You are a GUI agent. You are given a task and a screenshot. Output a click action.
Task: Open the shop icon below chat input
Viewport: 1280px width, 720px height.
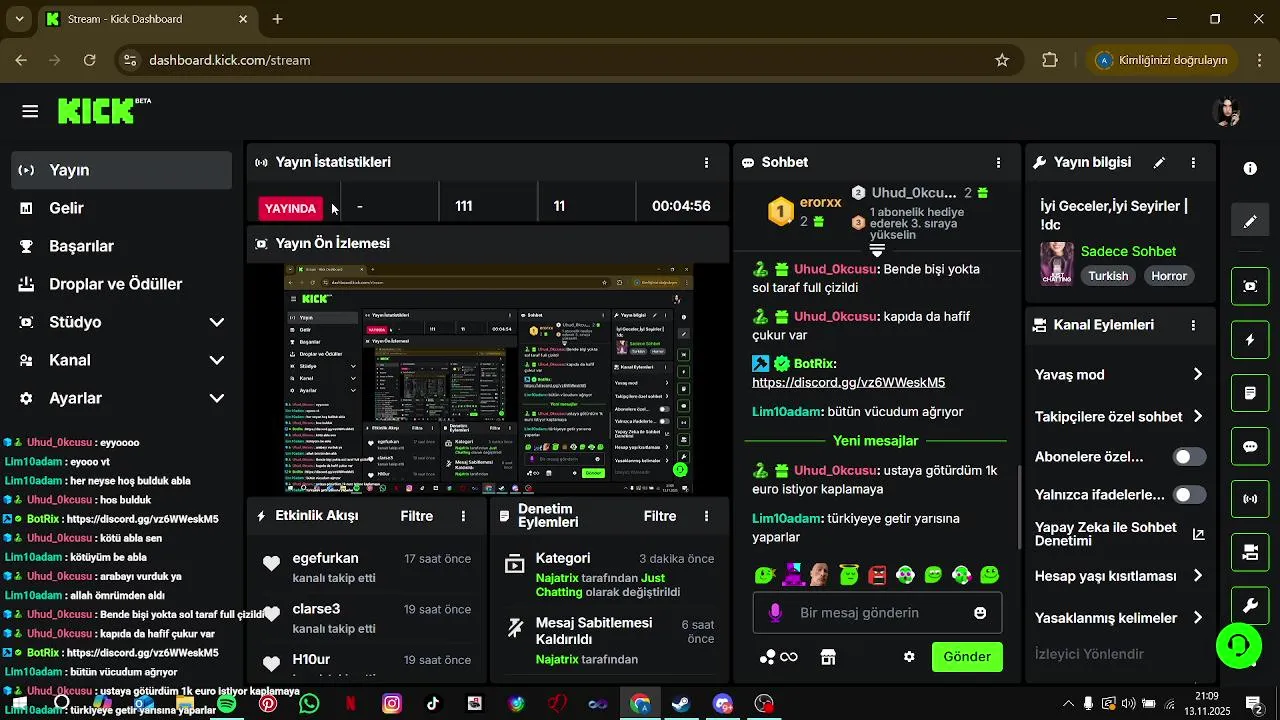click(x=827, y=657)
